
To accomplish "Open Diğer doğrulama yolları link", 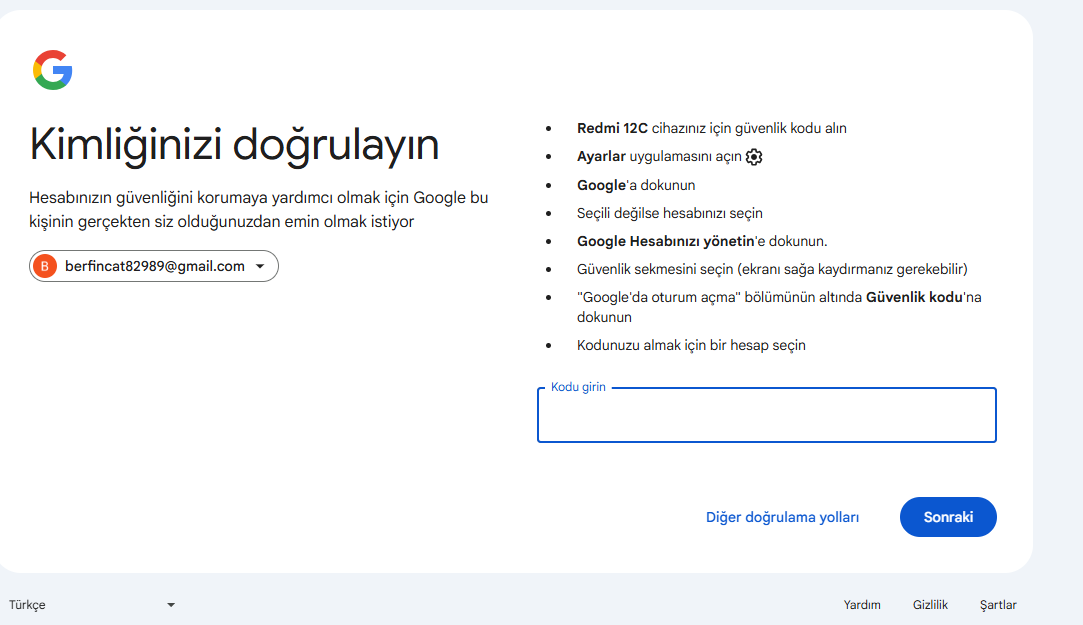I will tap(782, 517).
